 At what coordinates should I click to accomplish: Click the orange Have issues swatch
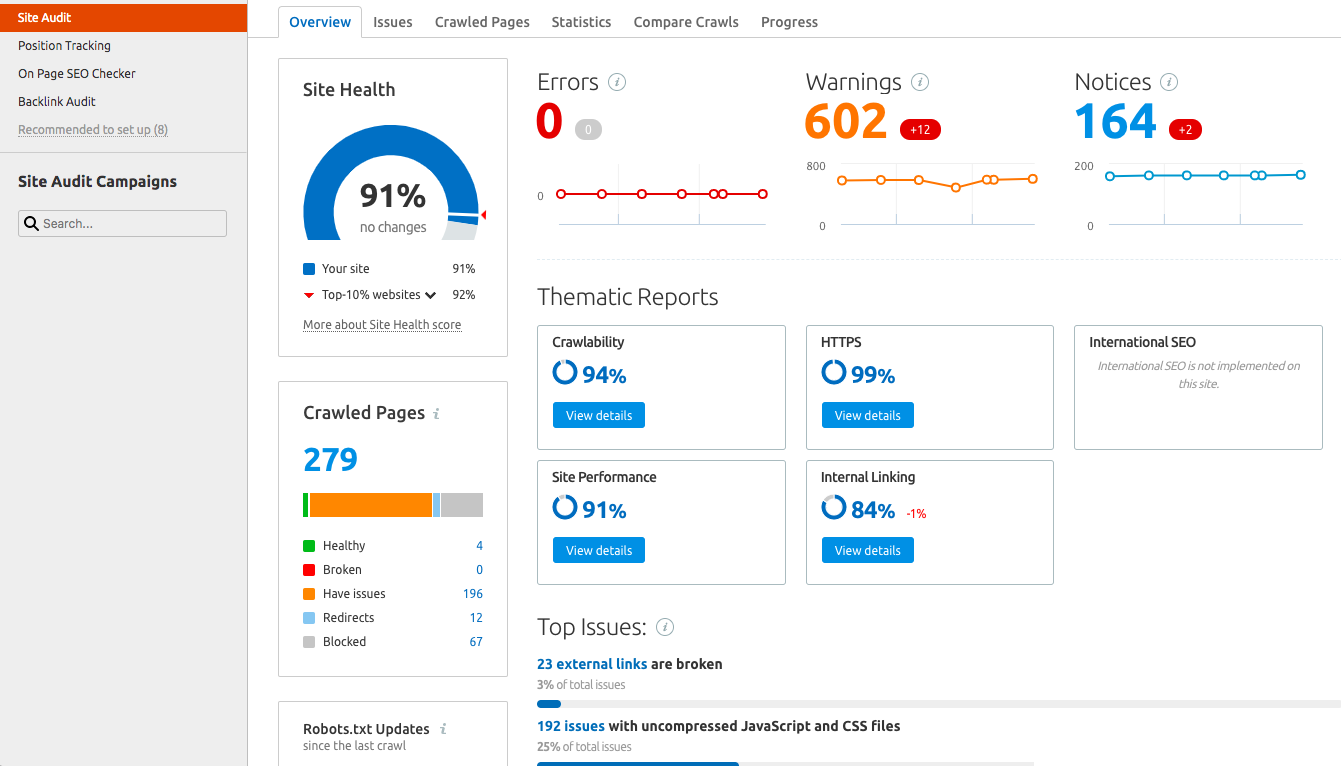click(x=309, y=594)
